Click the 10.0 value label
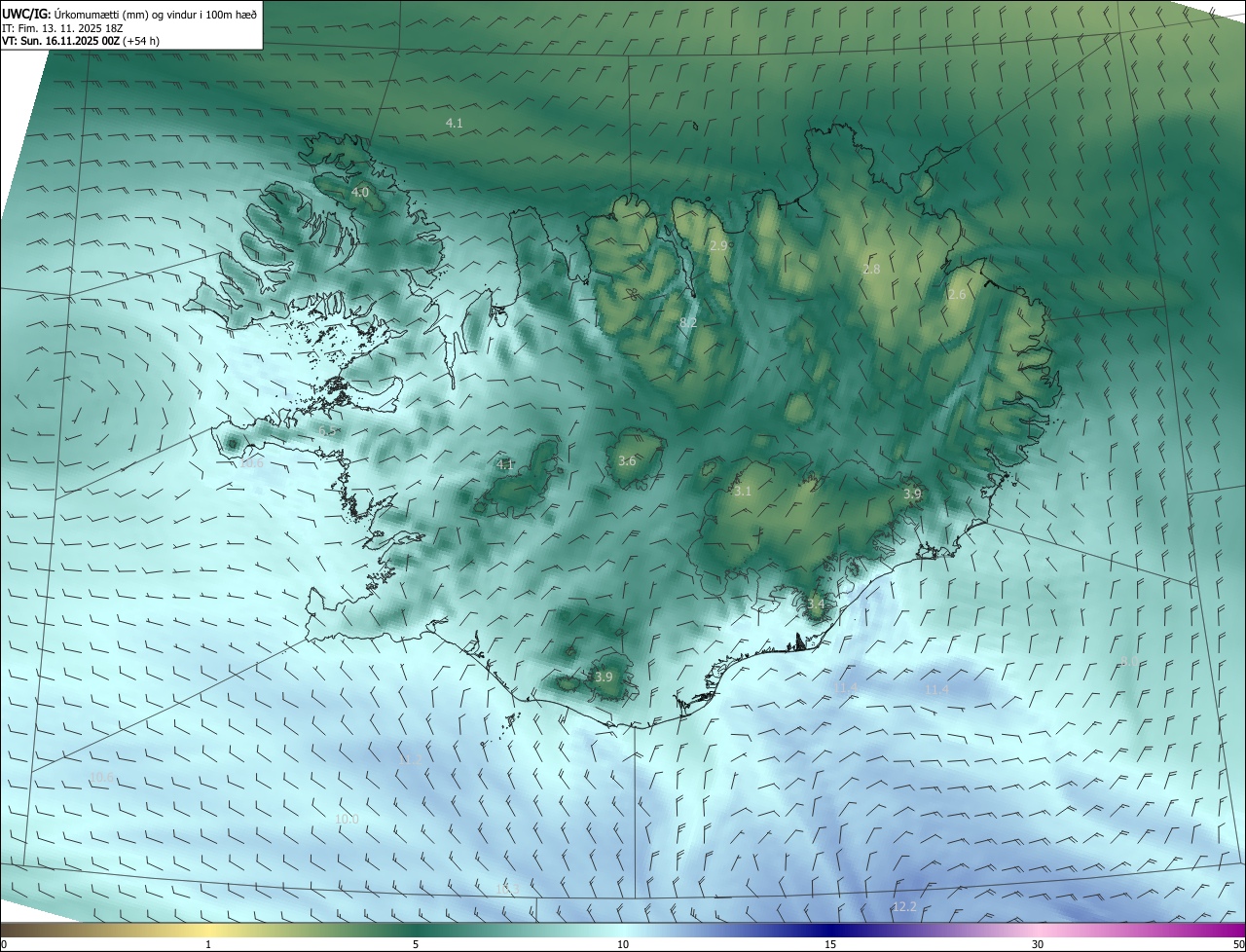The height and width of the screenshot is (952, 1246). point(347,820)
